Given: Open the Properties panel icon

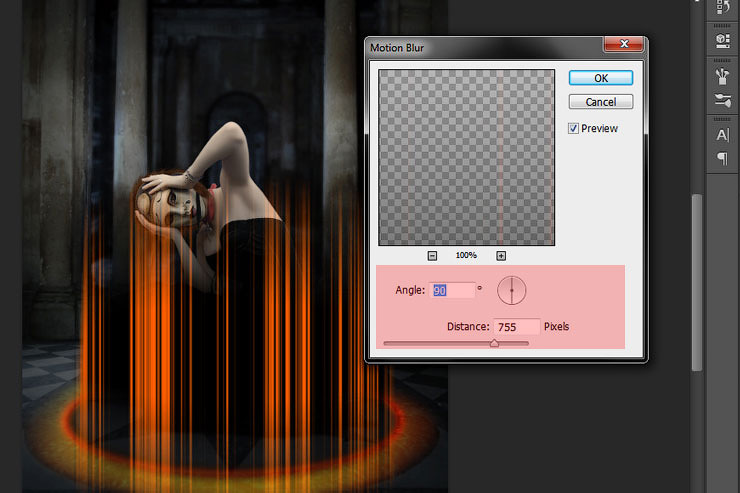Looking at the screenshot, I should 723,39.
